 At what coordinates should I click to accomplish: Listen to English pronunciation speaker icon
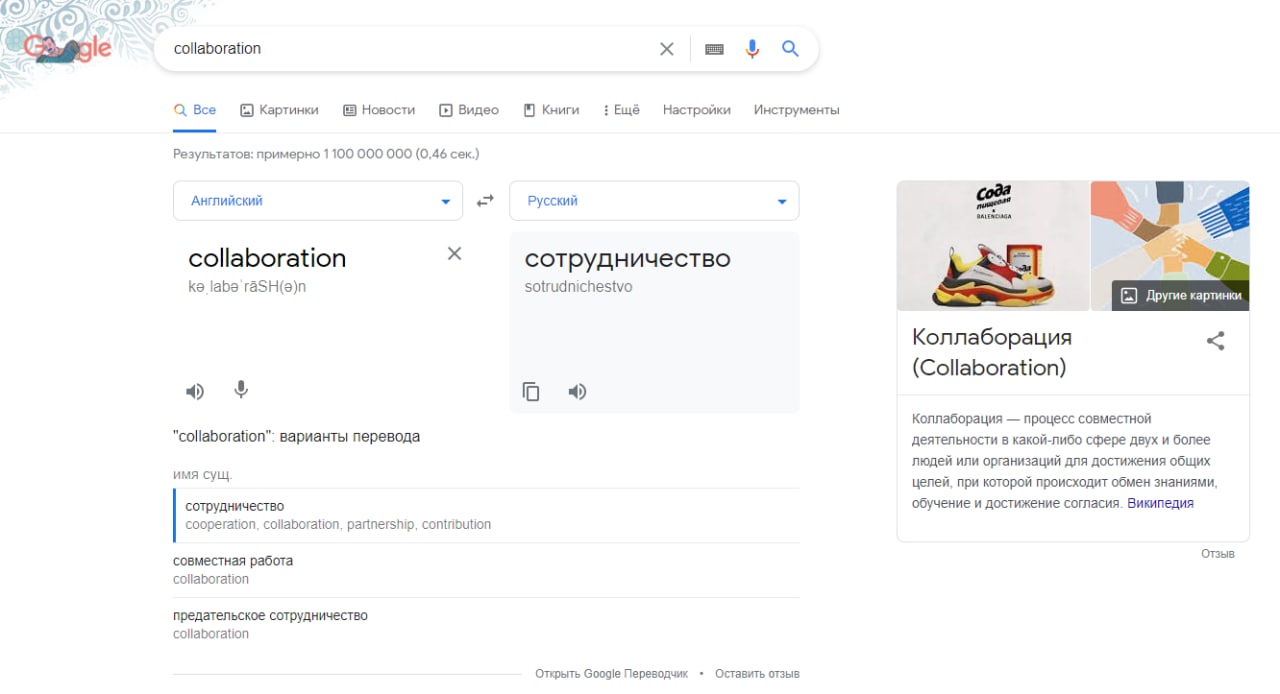(195, 391)
